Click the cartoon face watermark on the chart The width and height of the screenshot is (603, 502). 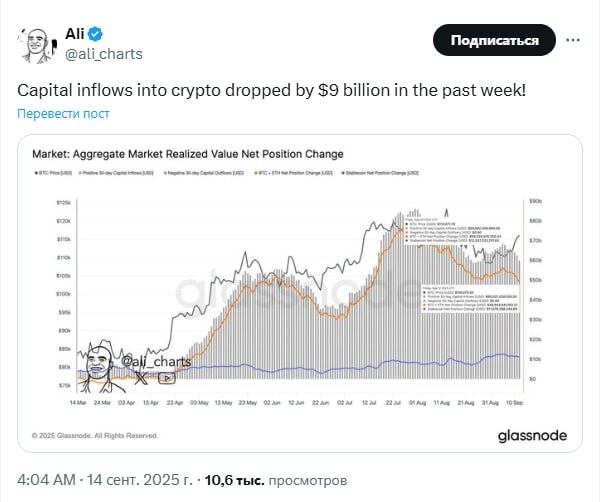pos(99,367)
